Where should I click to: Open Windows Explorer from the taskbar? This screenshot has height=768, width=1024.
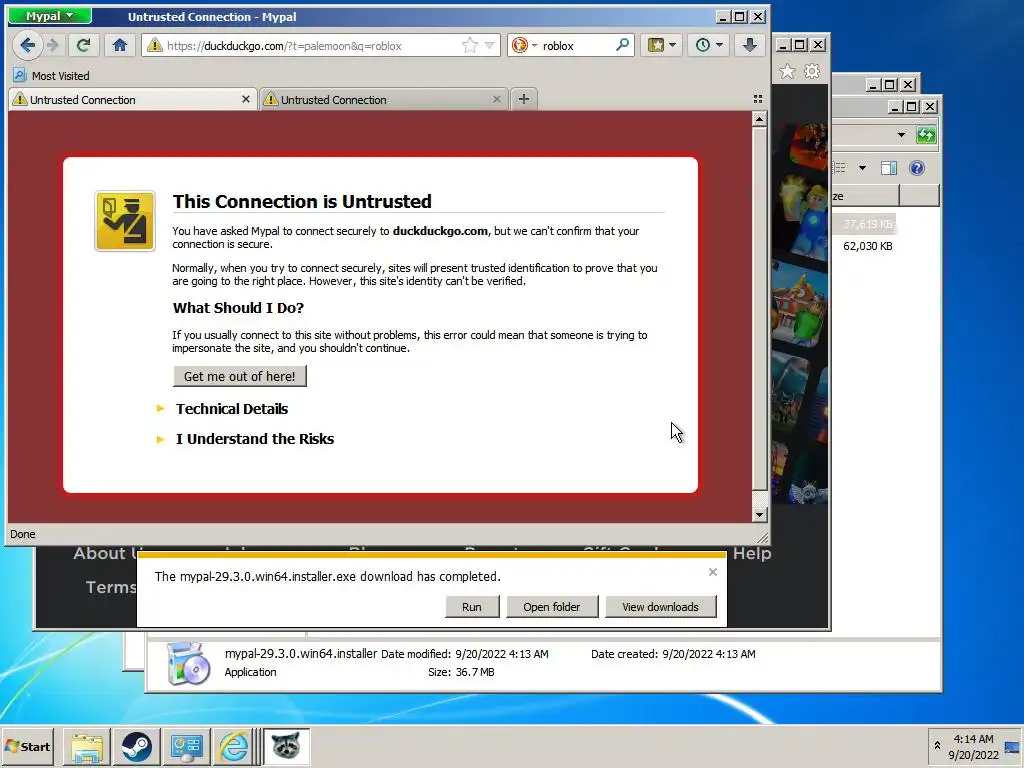(87, 746)
